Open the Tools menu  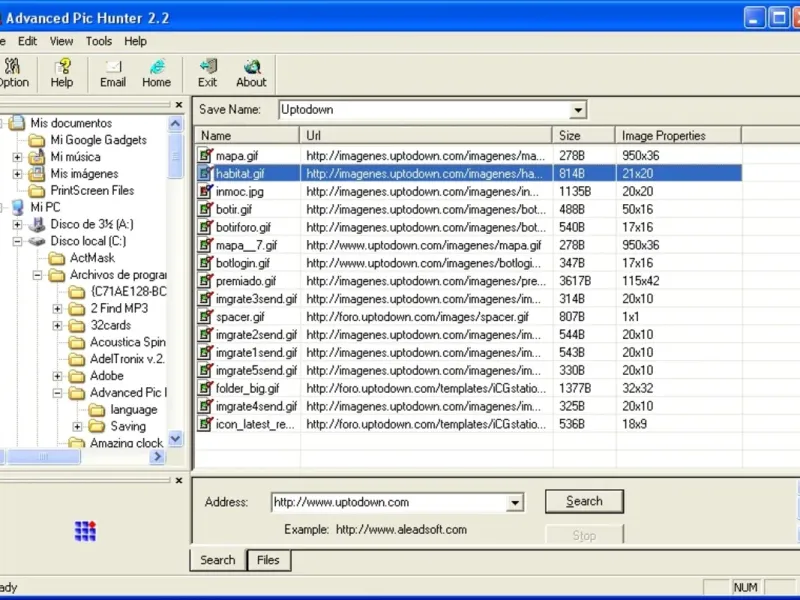[98, 41]
